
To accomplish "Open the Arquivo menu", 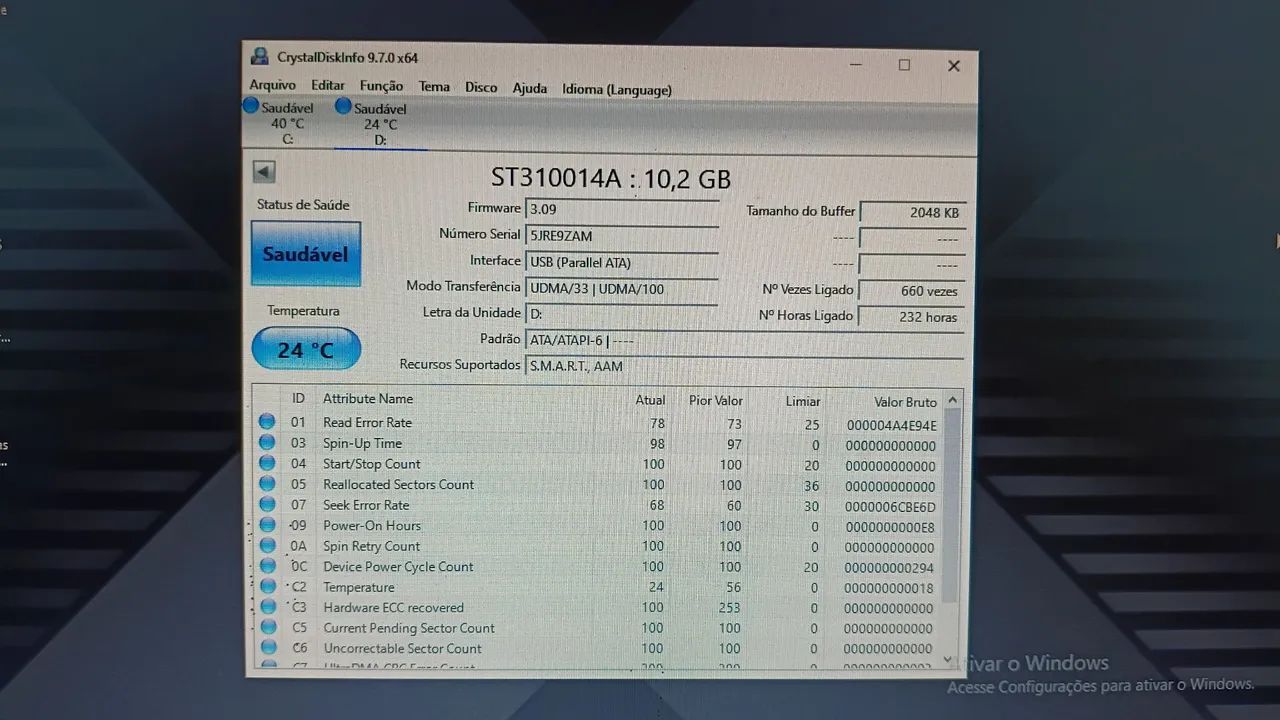I will click(x=272, y=86).
